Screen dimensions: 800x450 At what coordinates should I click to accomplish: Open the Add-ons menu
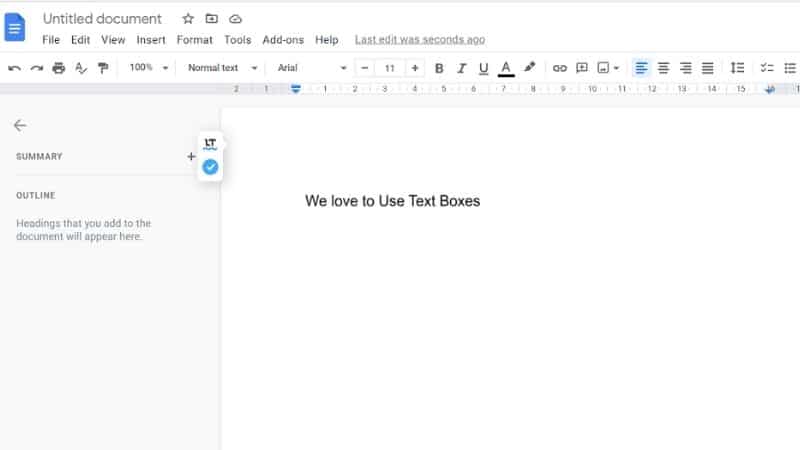[283, 40]
